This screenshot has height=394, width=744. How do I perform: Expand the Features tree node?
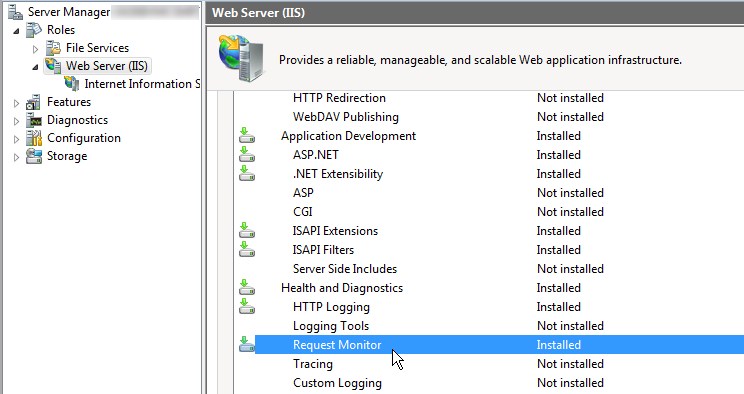(x=17, y=103)
